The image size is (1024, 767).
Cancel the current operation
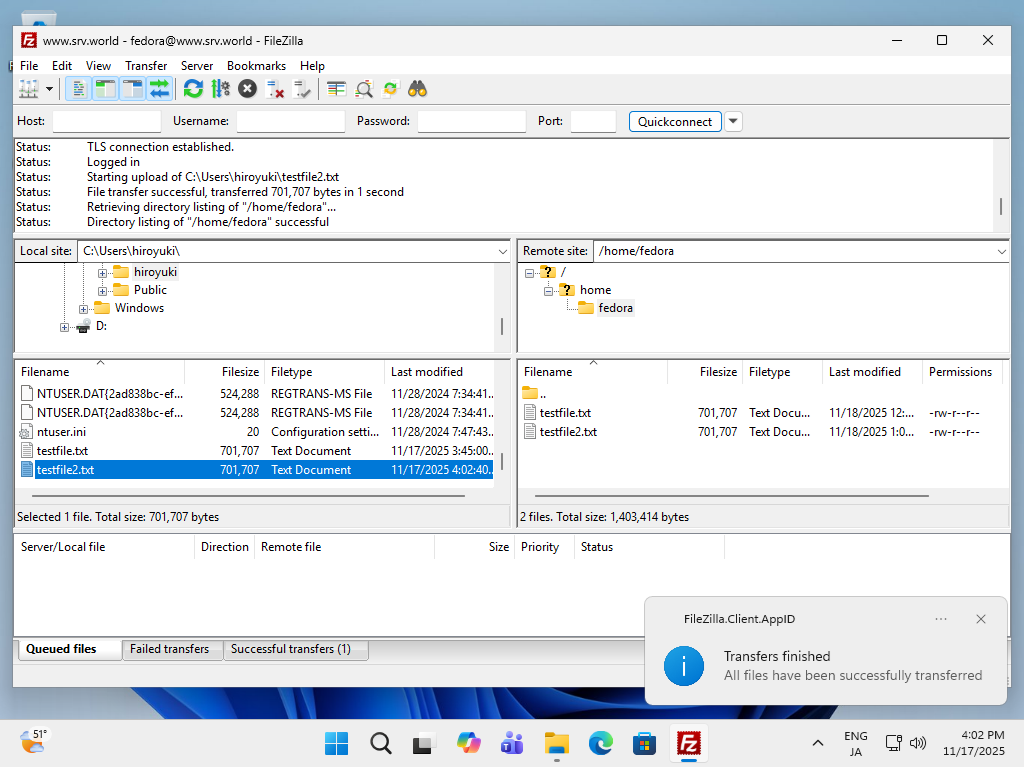tap(247, 89)
